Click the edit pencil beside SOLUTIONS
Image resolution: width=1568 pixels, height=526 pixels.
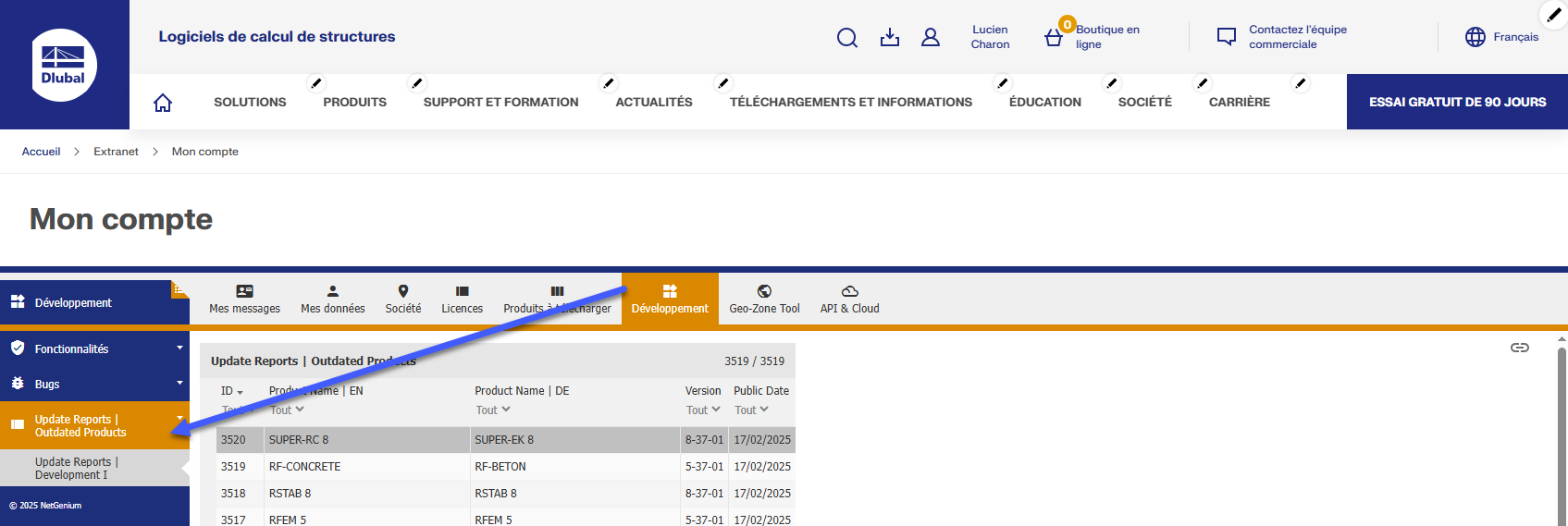pos(315,83)
